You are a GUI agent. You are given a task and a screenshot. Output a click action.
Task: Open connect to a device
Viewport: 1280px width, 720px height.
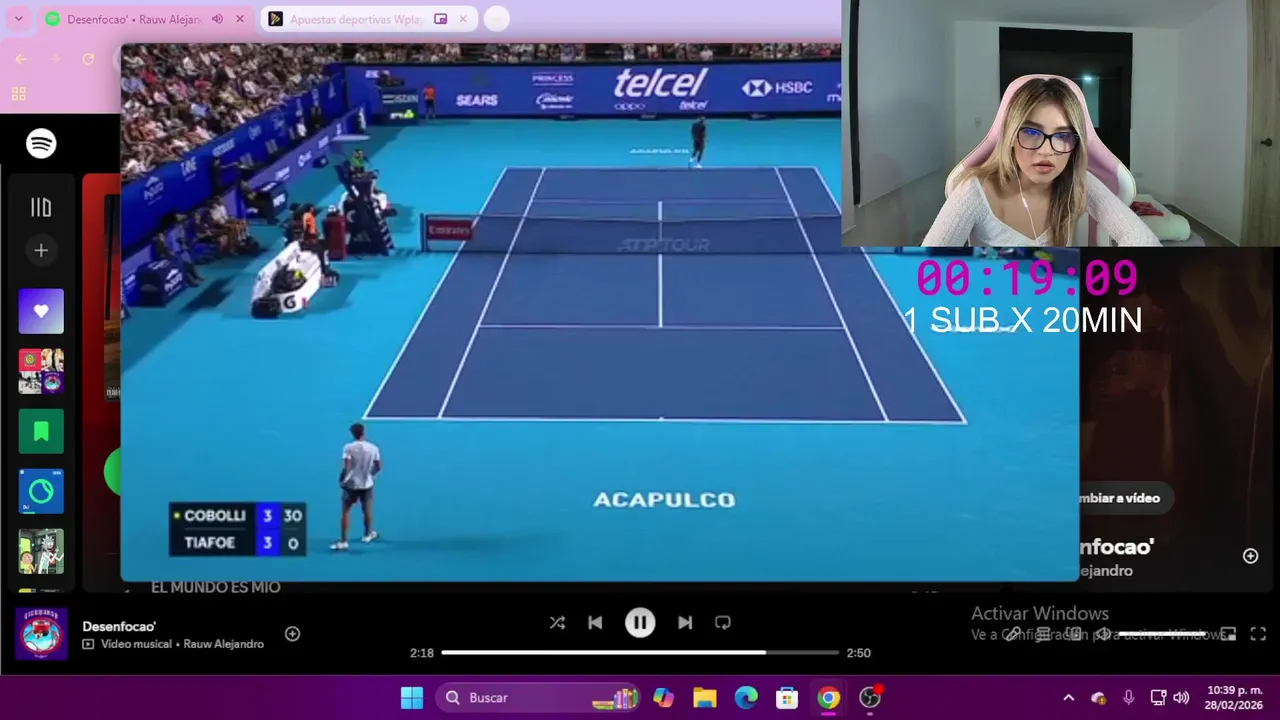1073,634
